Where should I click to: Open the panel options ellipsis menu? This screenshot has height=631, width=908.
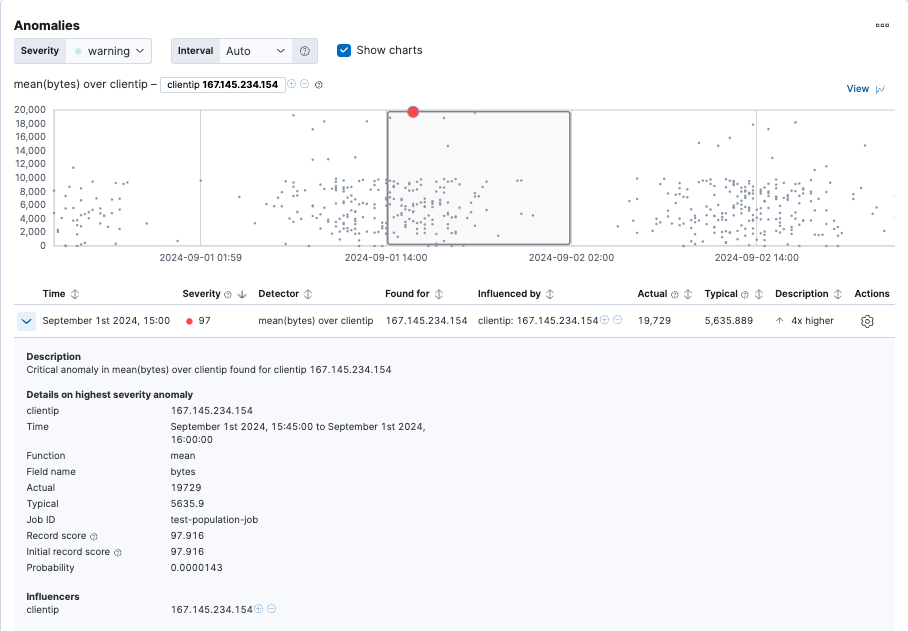(x=882, y=25)
